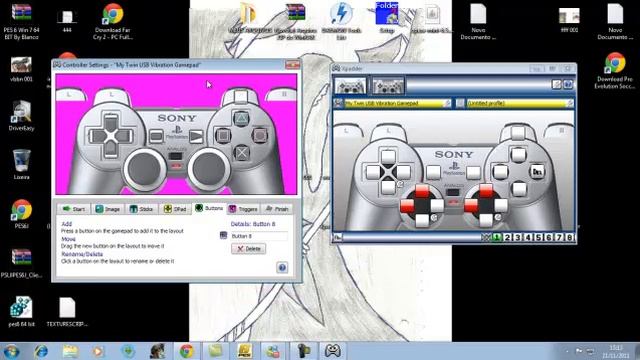The width and height of the screenshot is (640, 360).
Task: Open help with the blue question mark
Action: [282, 267]
